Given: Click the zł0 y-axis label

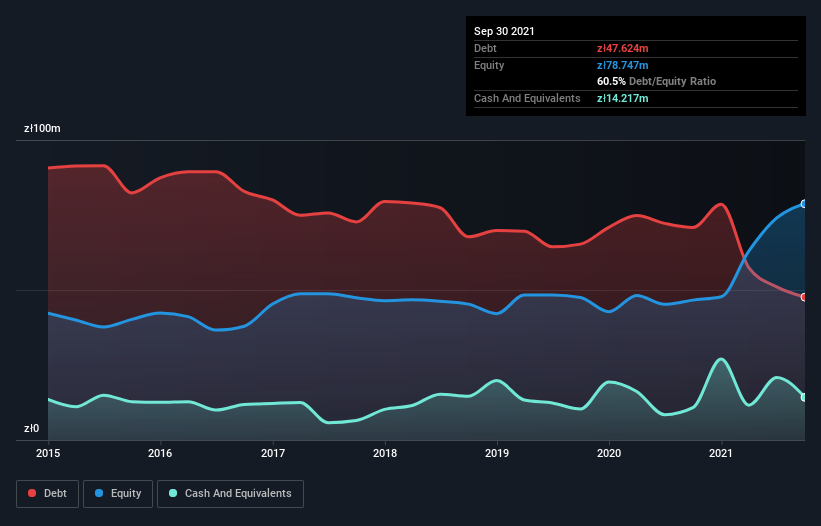Looking at the screenshot, I should point(31,429).
